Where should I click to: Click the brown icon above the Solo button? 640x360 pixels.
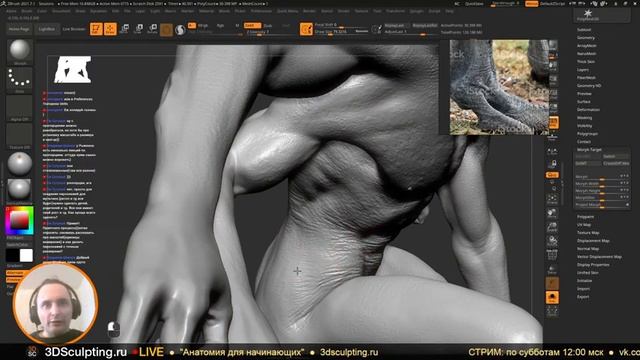pyautogui.click(x=552, y=283)
